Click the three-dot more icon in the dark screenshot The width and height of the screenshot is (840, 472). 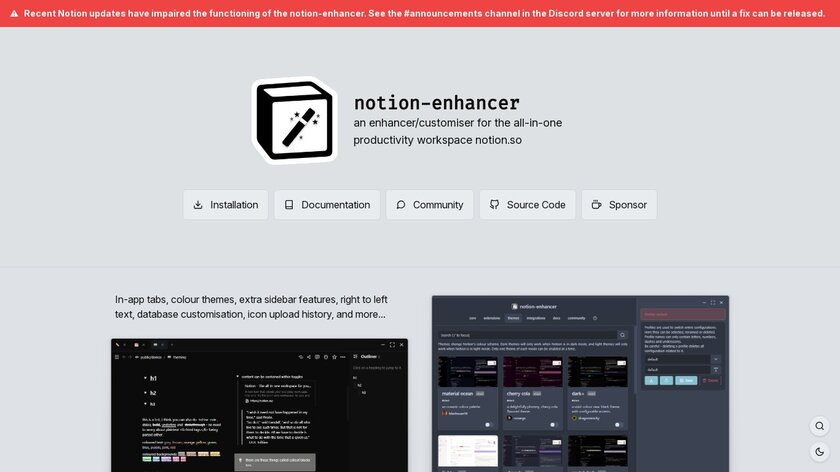pyautogui.click(x=343, y=357)
